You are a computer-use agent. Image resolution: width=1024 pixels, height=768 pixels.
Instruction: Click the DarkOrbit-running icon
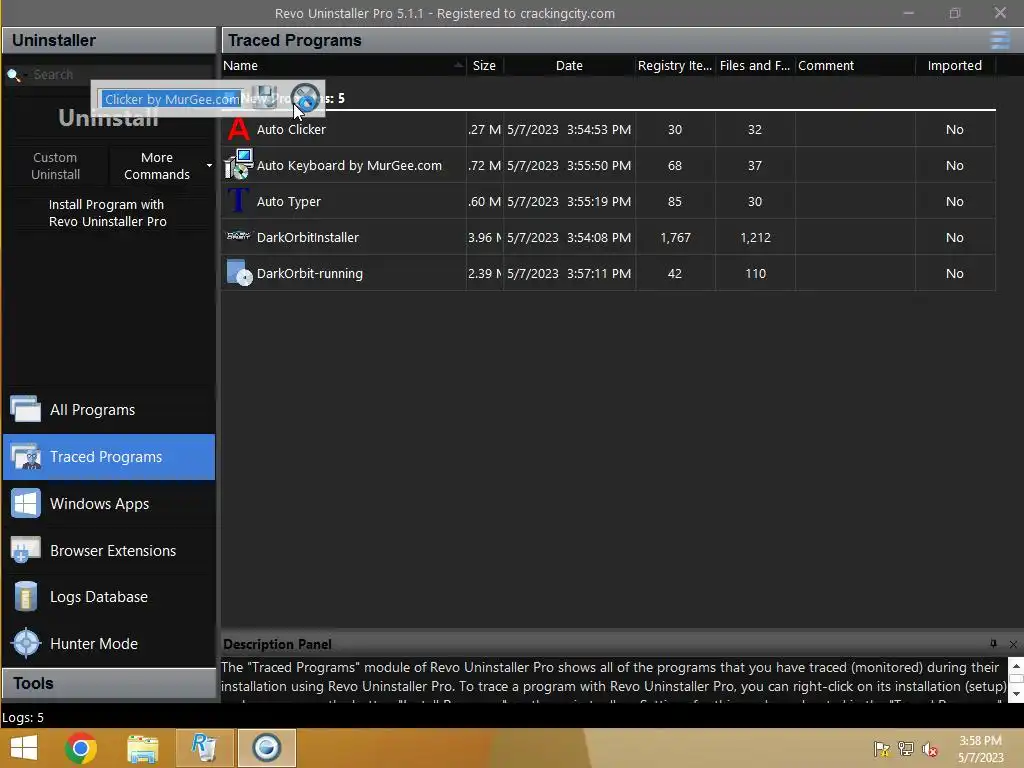coord(239,273)
